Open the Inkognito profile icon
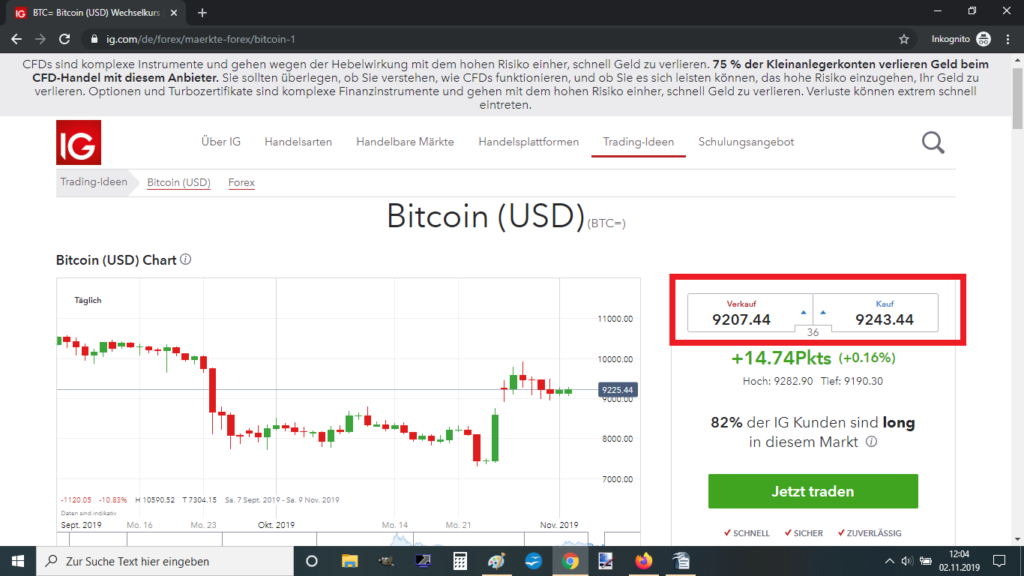The image size is (1024, 576). coord(984,39)
